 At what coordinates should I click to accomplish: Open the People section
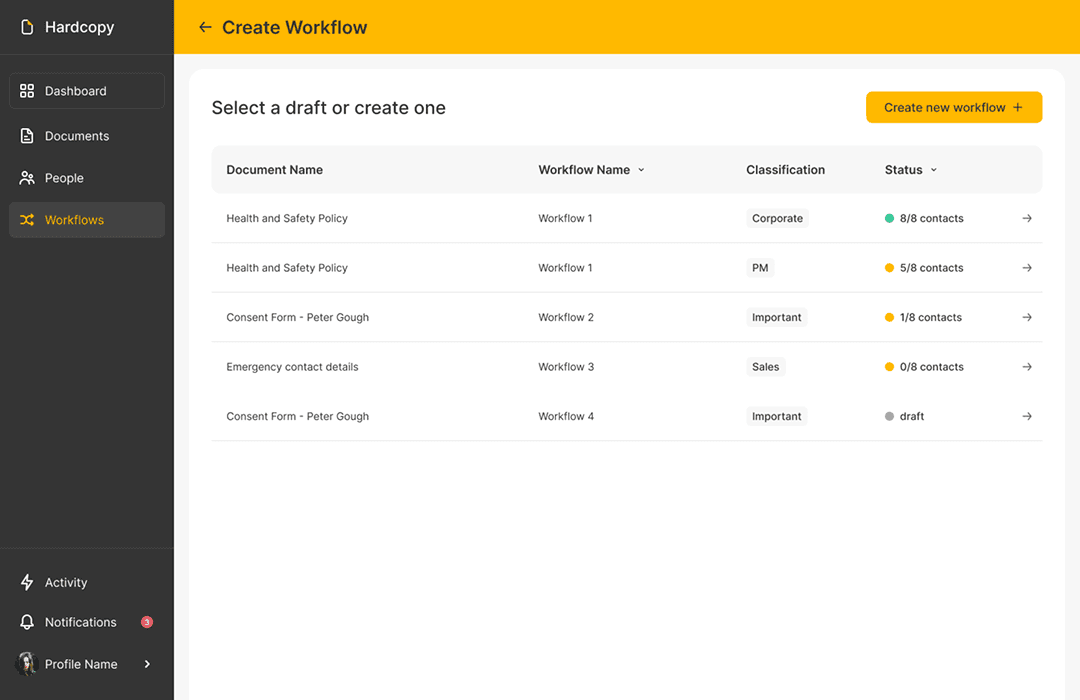[x=64, y=178]
